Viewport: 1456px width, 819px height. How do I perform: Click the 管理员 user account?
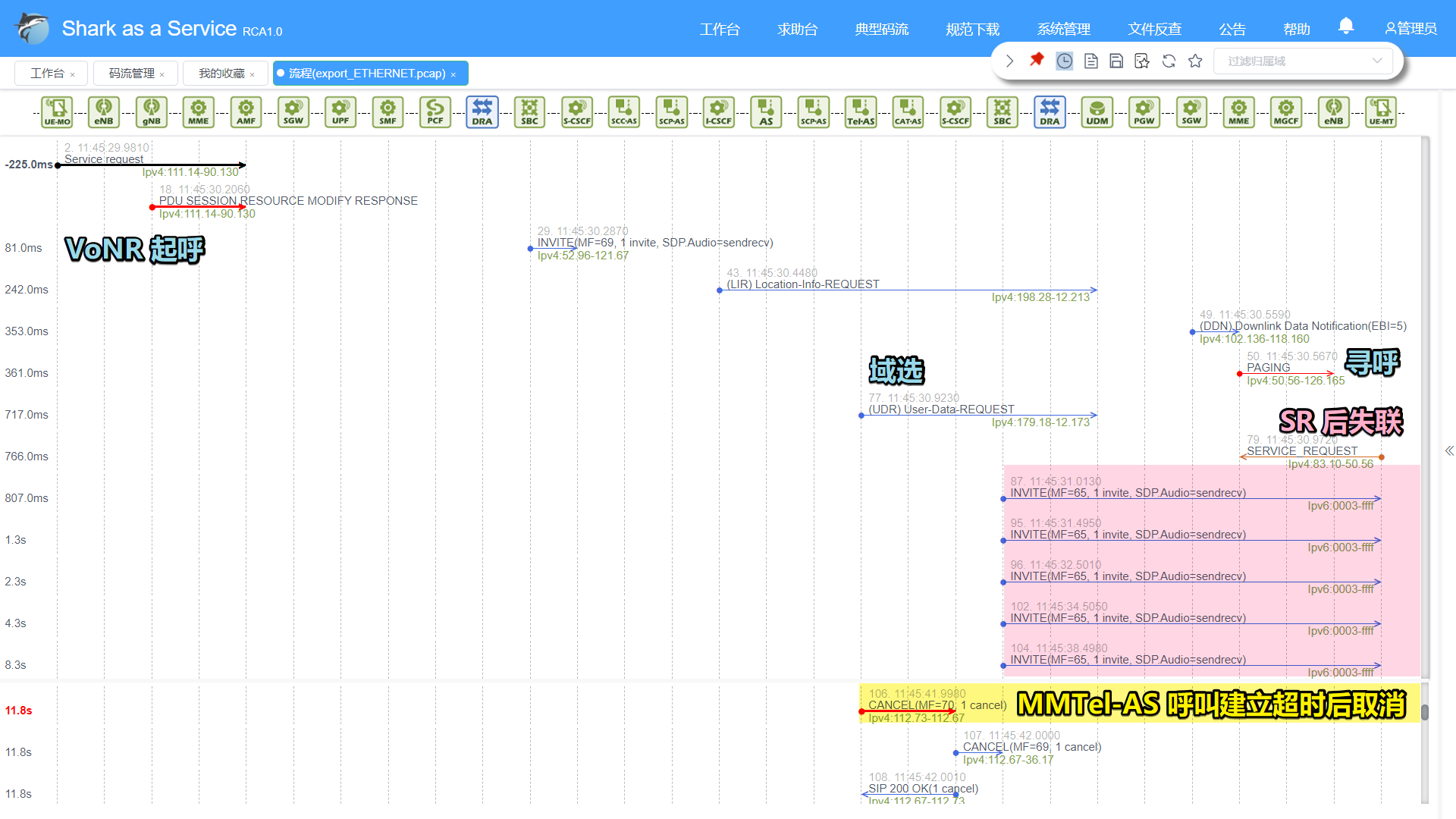1410,29
